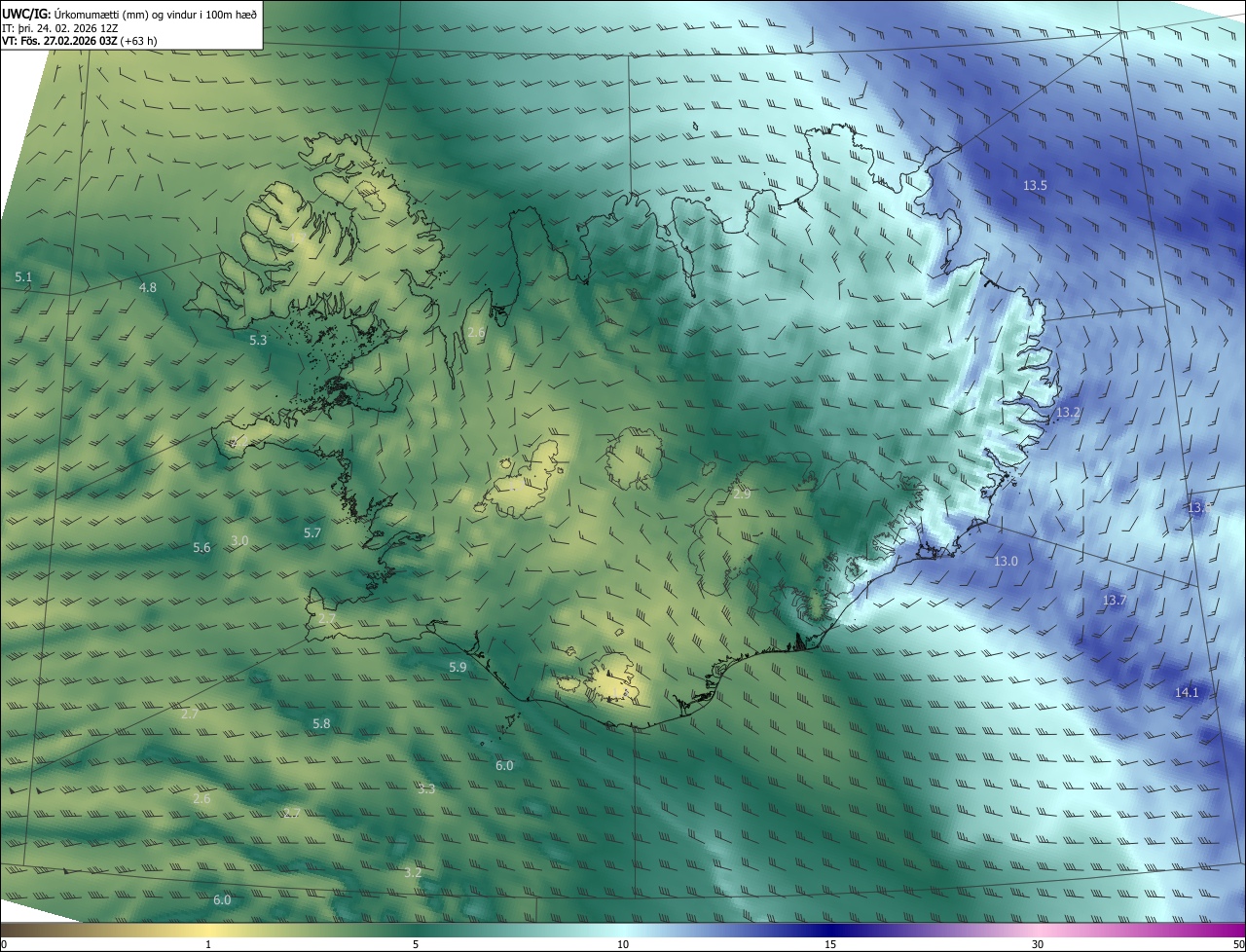Click the 13.2 value off the east coast
1246x952 pixels.
coord(1068,413)
